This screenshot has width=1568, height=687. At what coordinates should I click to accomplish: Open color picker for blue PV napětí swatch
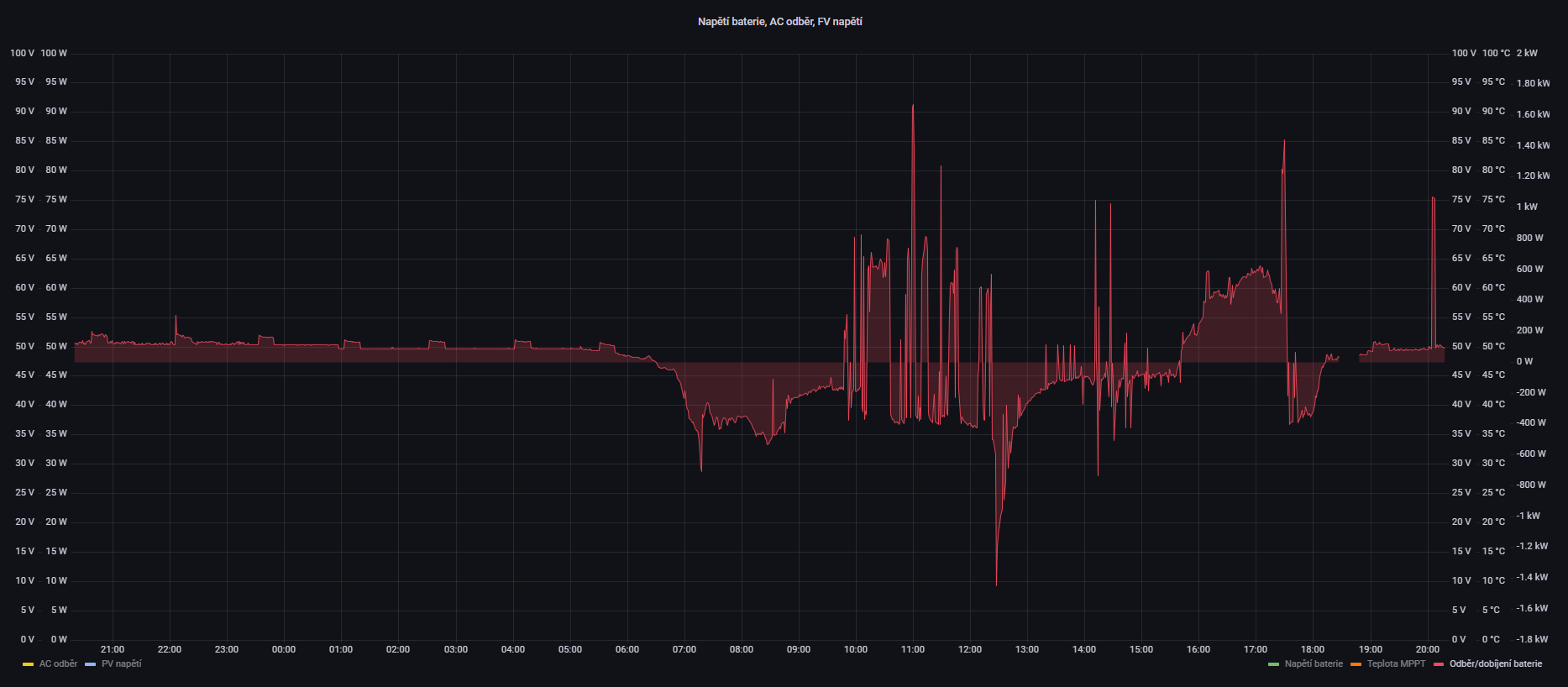click(x=91, y=664)
